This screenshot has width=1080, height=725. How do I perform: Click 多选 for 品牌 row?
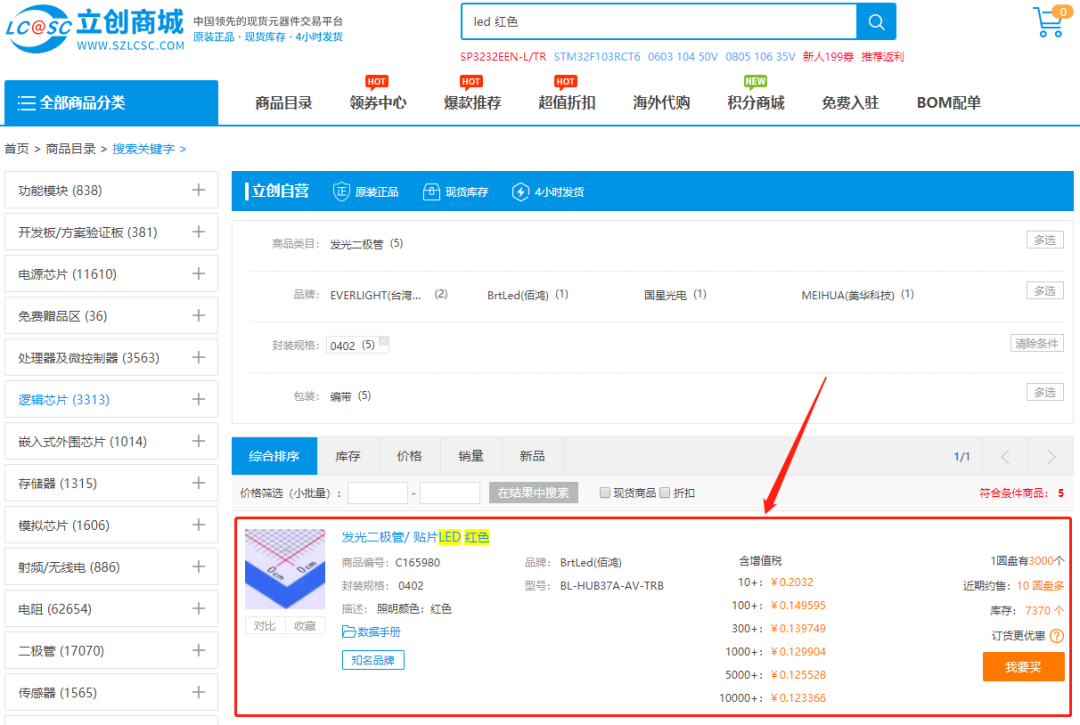tap(1045, 291)
